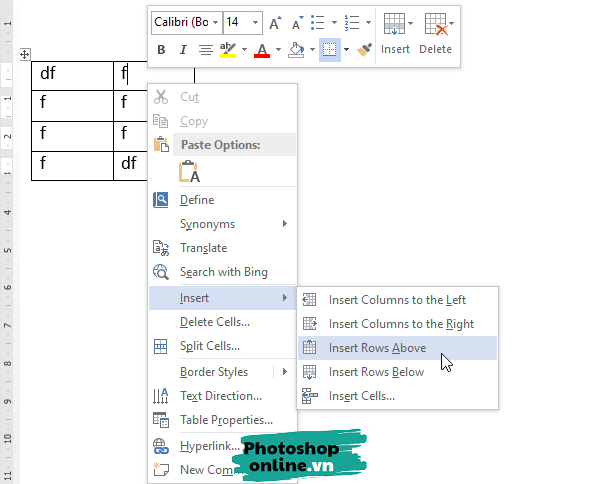Click the Delete table icon in toolbar
600x484 pixels.
435,32
